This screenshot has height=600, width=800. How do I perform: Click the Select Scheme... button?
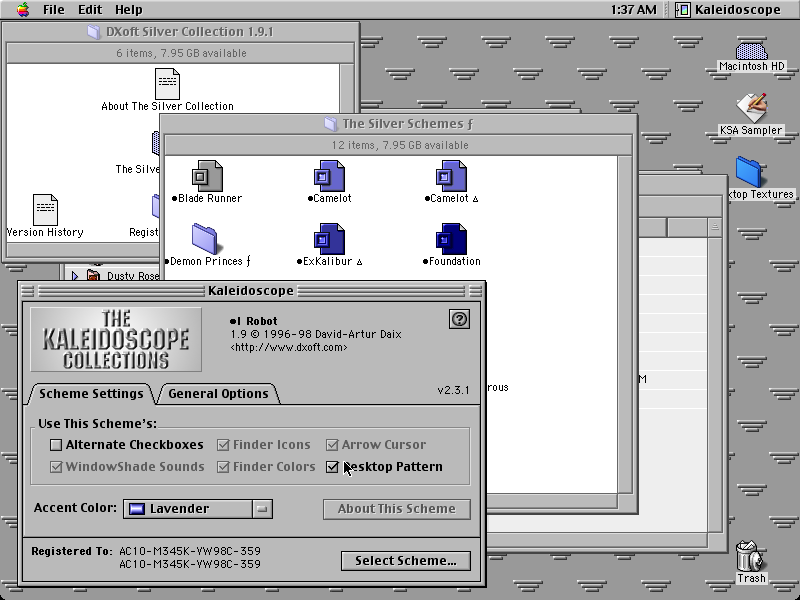pos(406,561)
